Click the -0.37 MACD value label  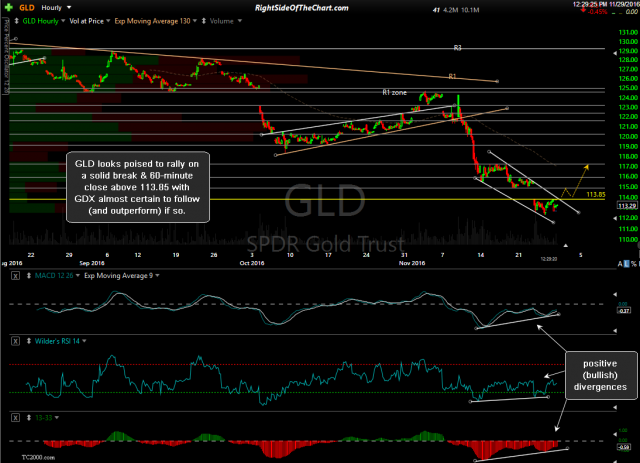point(624,311)
